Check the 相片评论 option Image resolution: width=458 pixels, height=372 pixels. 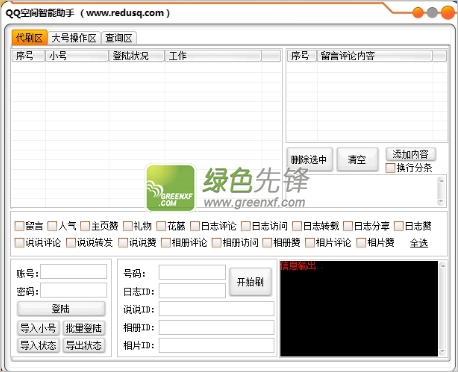click(310, 243)
